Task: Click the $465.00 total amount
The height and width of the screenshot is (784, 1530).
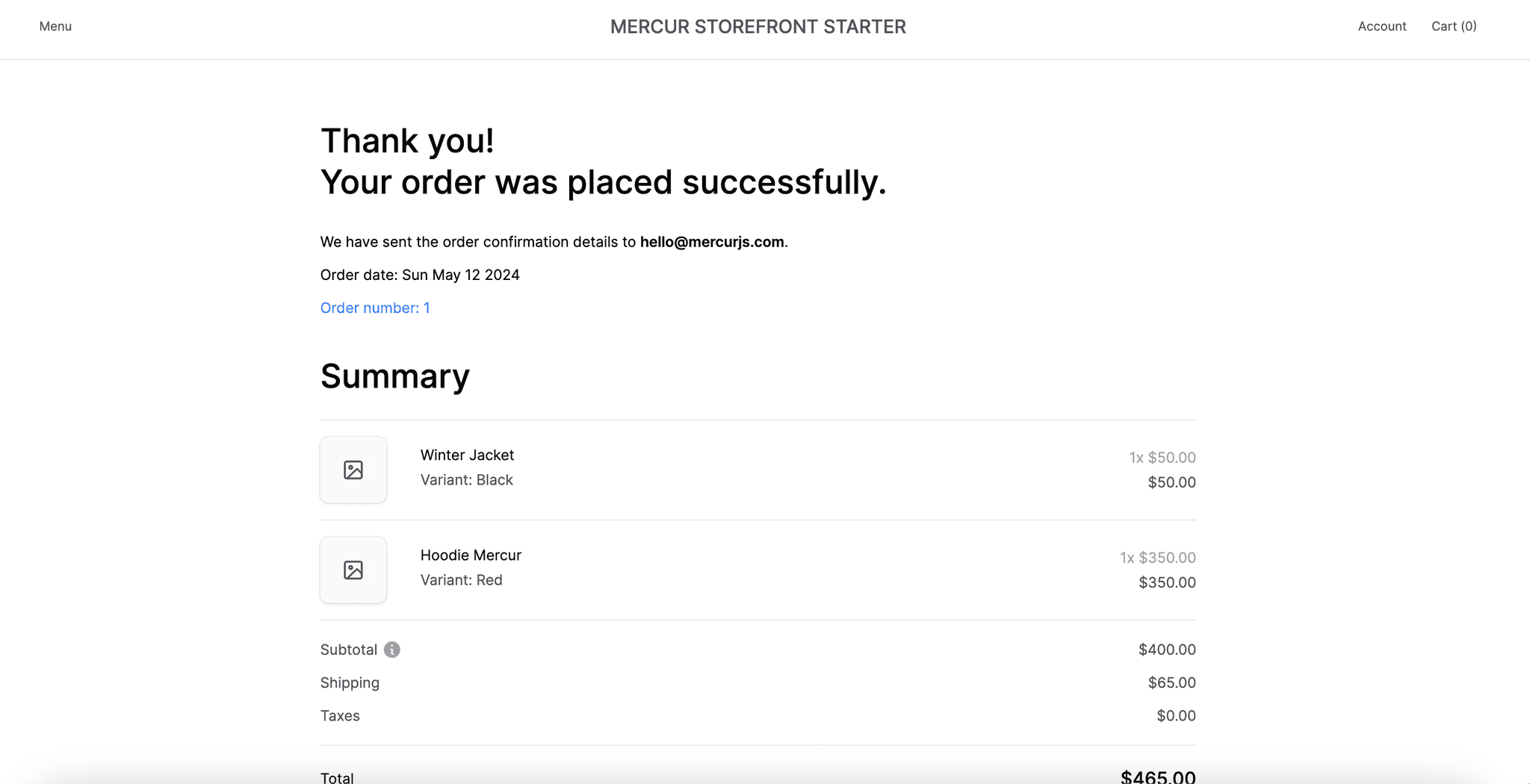Action: coord(1158,777)
